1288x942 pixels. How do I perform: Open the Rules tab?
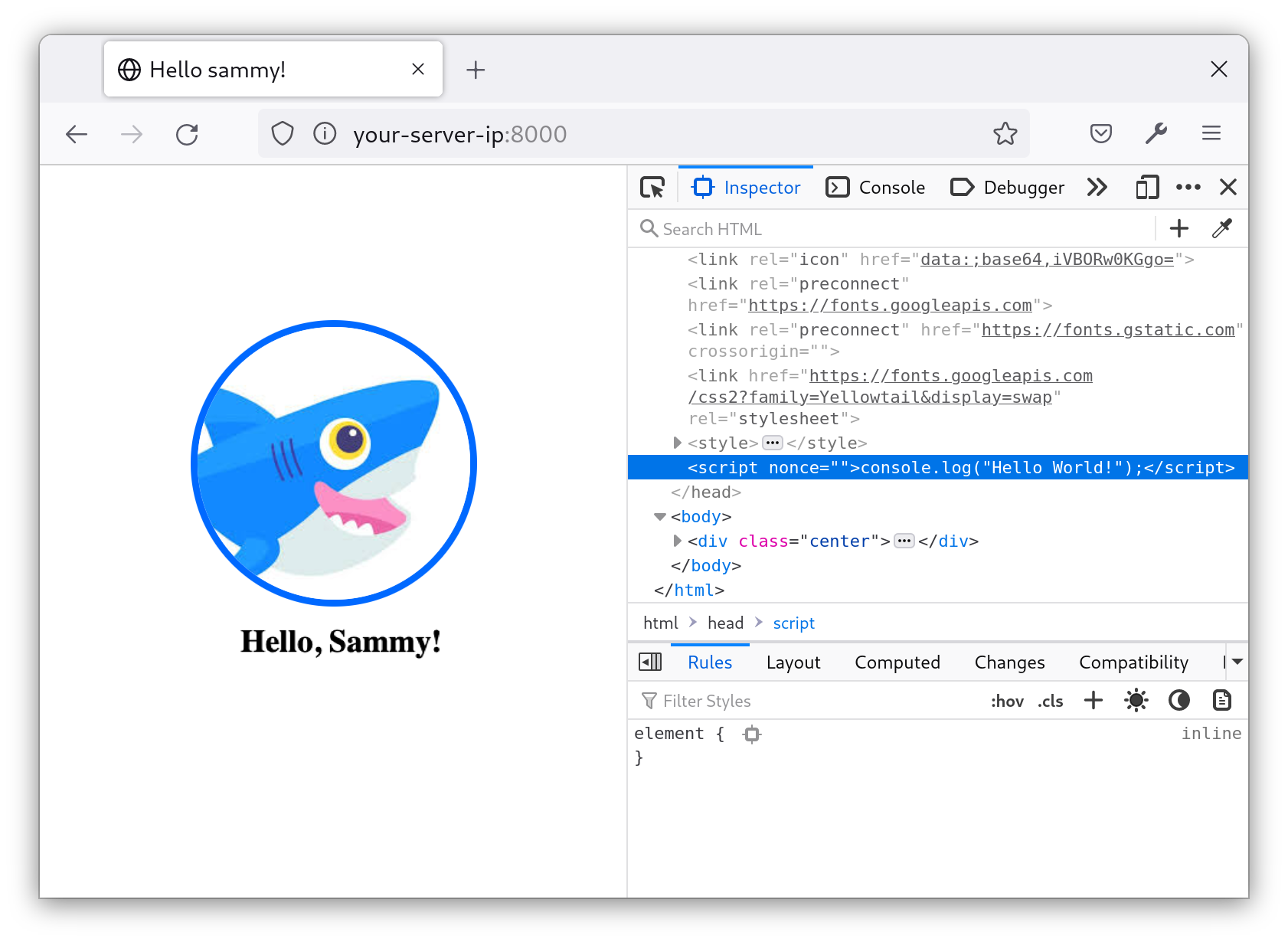[710, 662]
